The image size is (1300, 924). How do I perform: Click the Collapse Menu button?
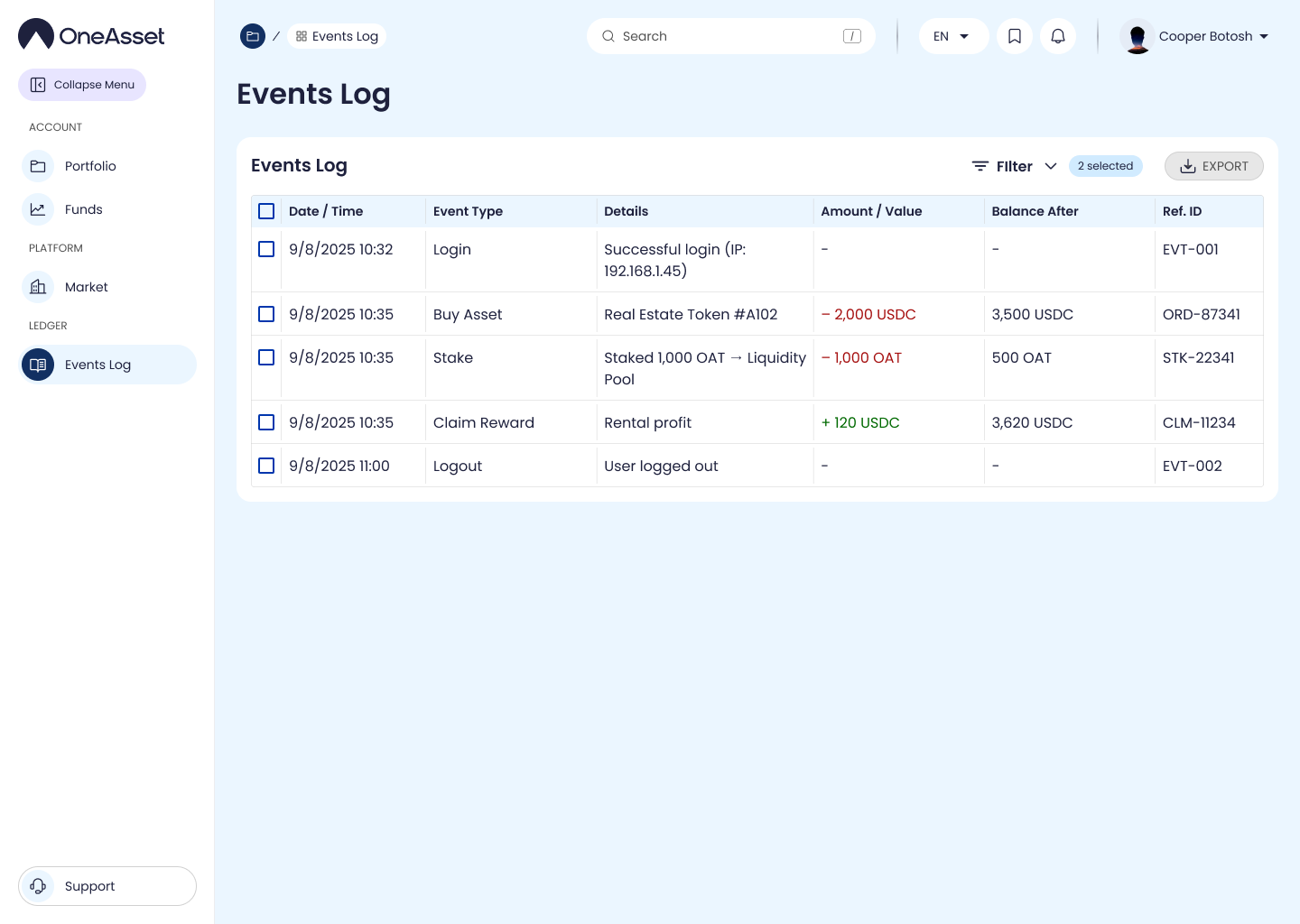click(x=82, y=85)
